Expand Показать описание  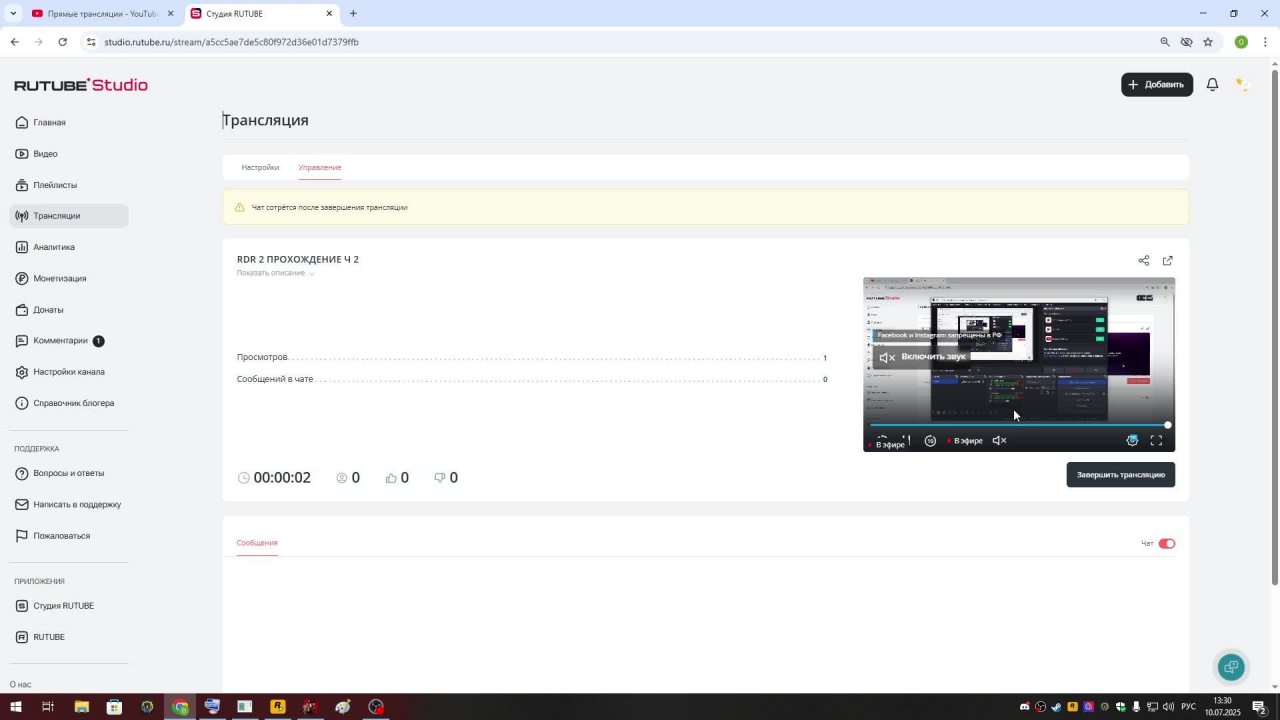point(275,273)
